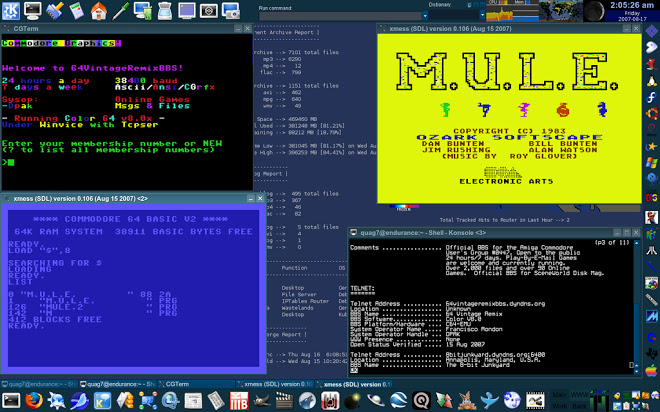Expand the Run command history dropdown
Screen dimensions: 660x412
pyautogui.click(x=425, y=16)
